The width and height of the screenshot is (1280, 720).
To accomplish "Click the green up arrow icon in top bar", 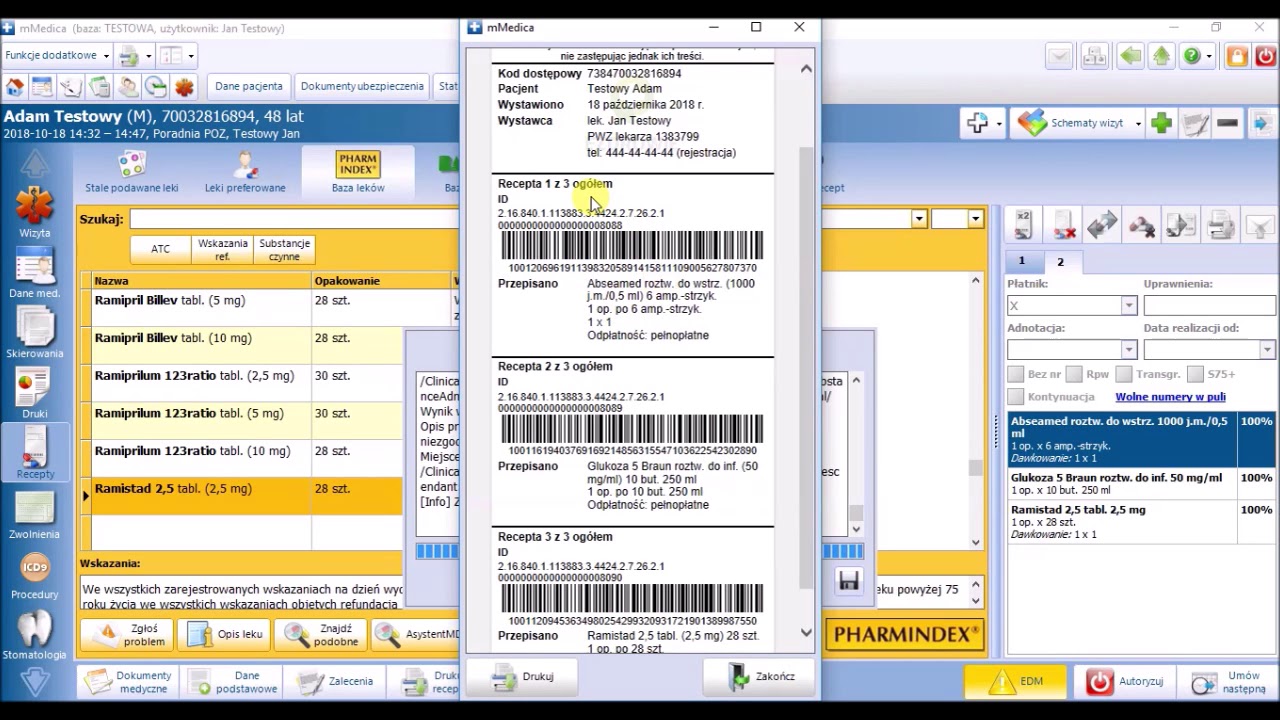I will [1161, 56].
